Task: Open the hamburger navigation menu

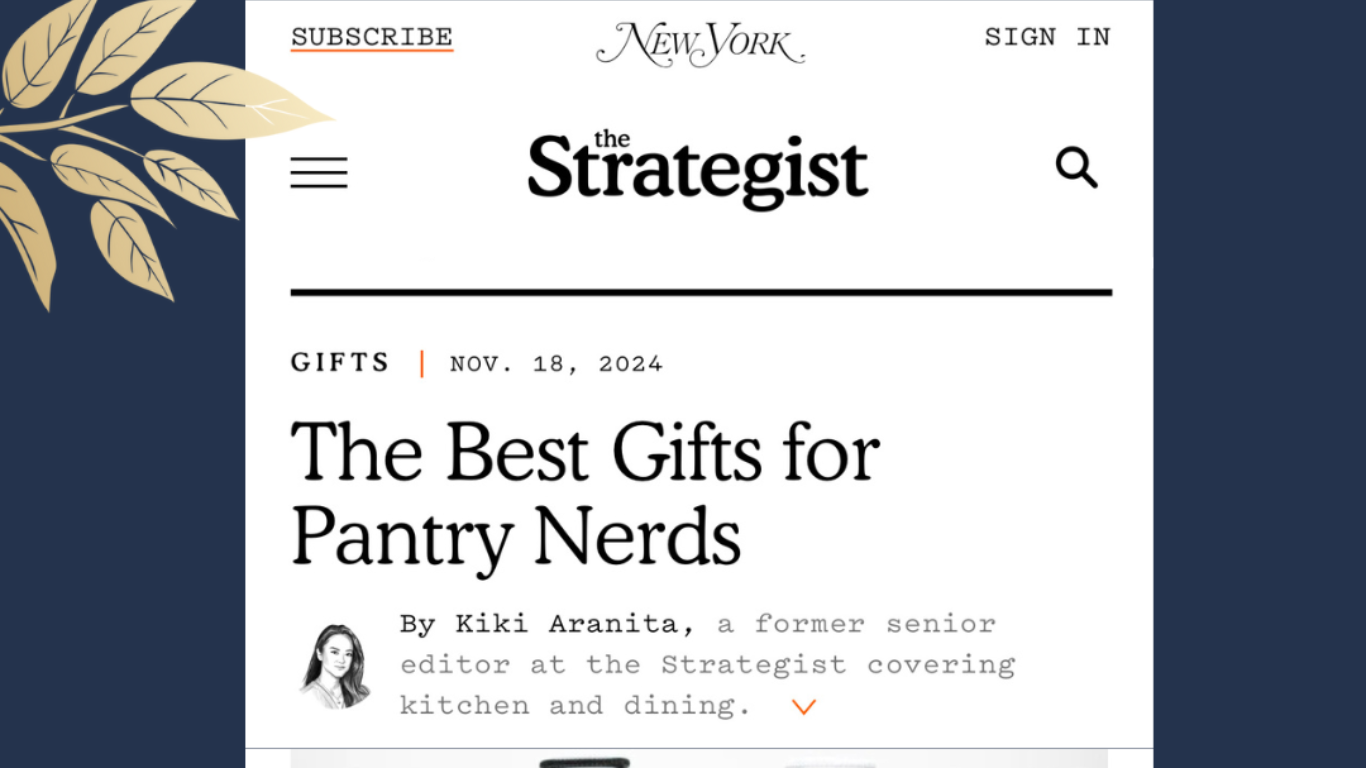Action: tap(319, 172)
